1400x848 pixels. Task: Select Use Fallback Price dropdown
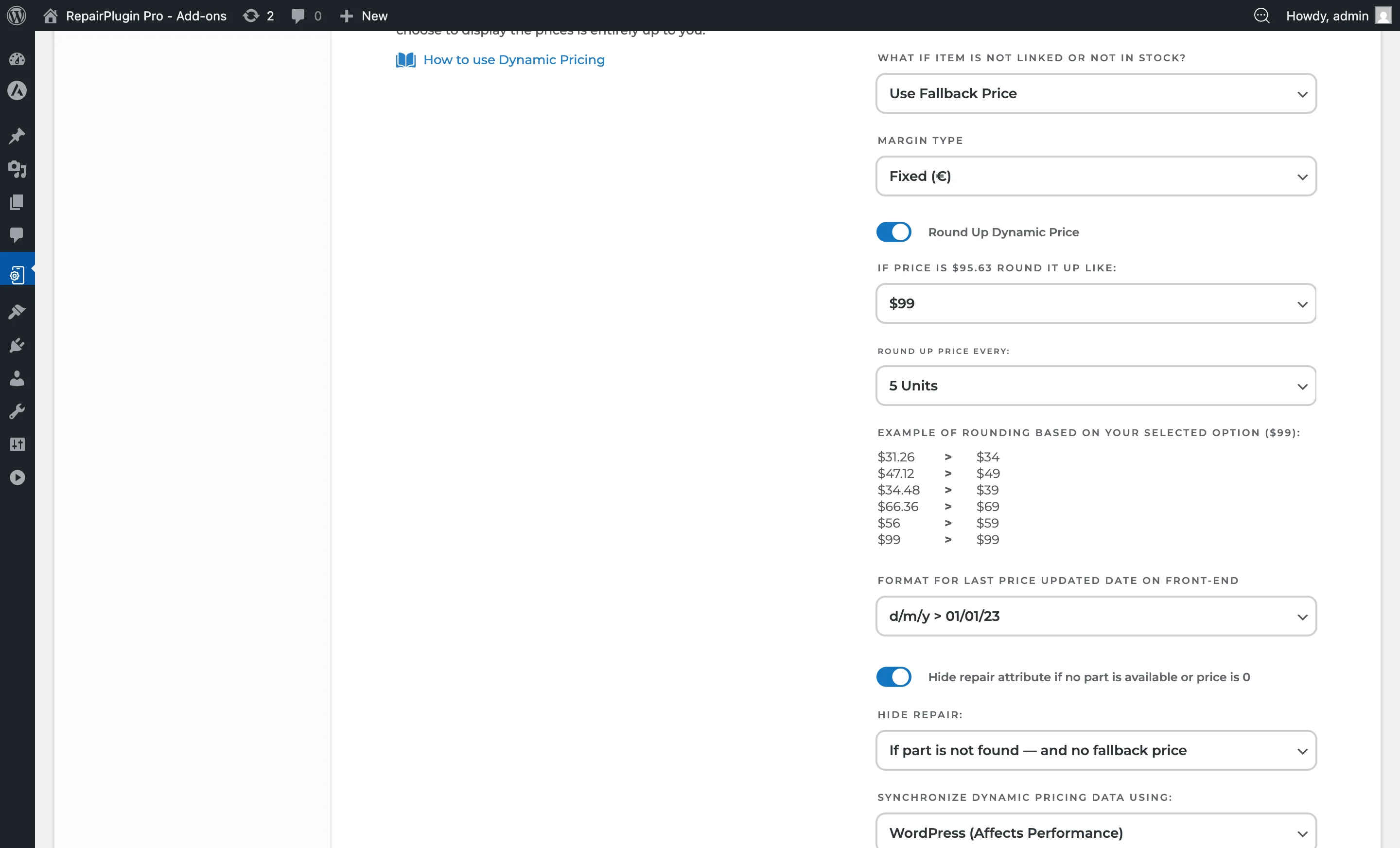pyautogui.click(x=1096, y=93)
